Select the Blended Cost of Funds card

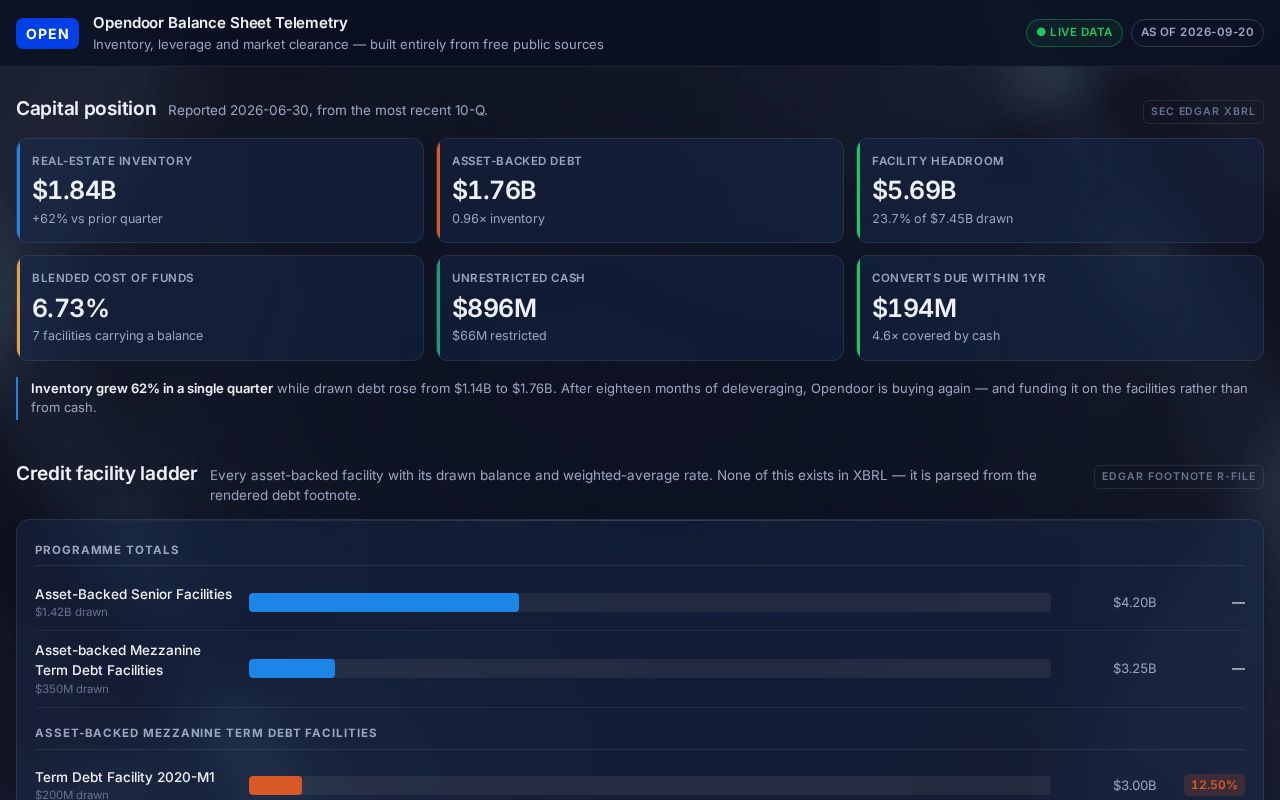point(220,308)
